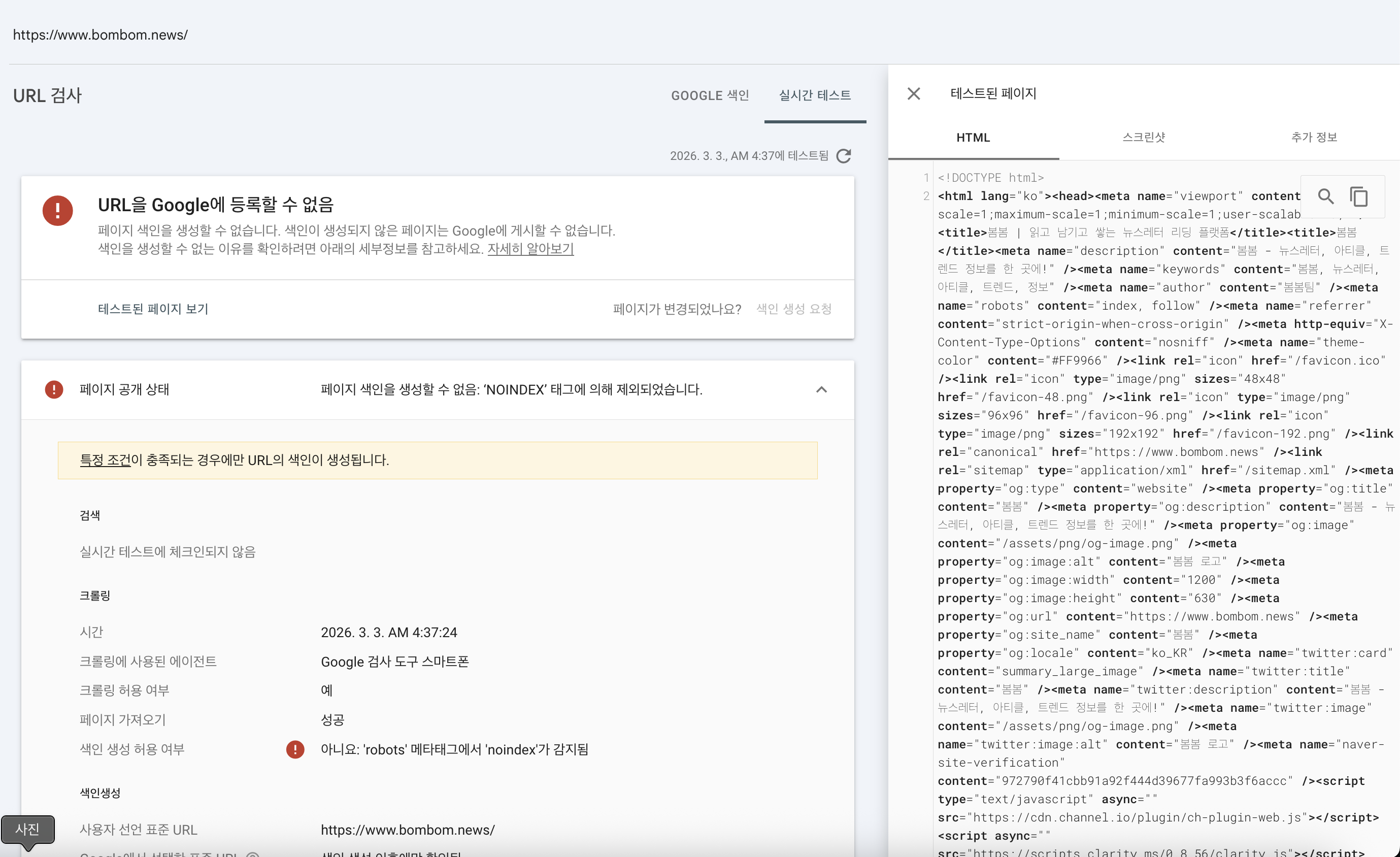The image size is (1400, 857).
Task: Select the HTML tab in side panel
Action: coord(973,138)
